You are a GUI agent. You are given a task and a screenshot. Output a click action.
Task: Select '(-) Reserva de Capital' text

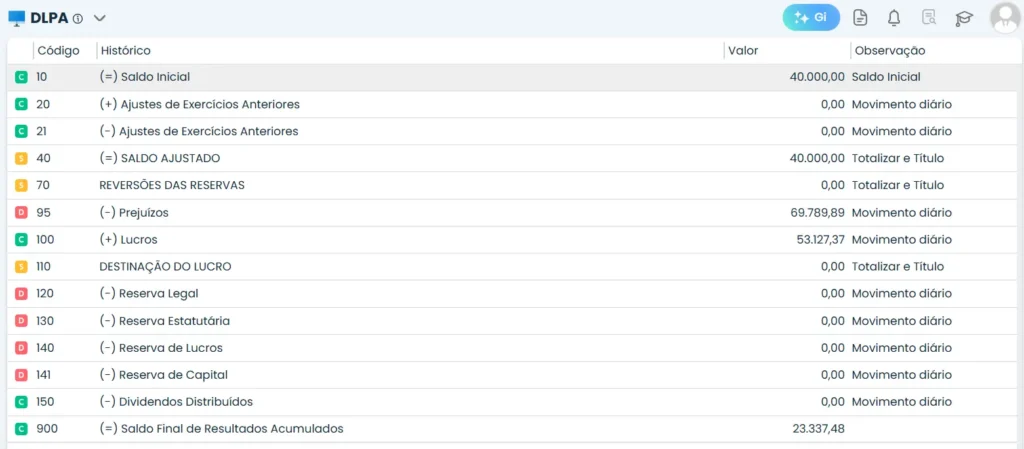[163, 375]
